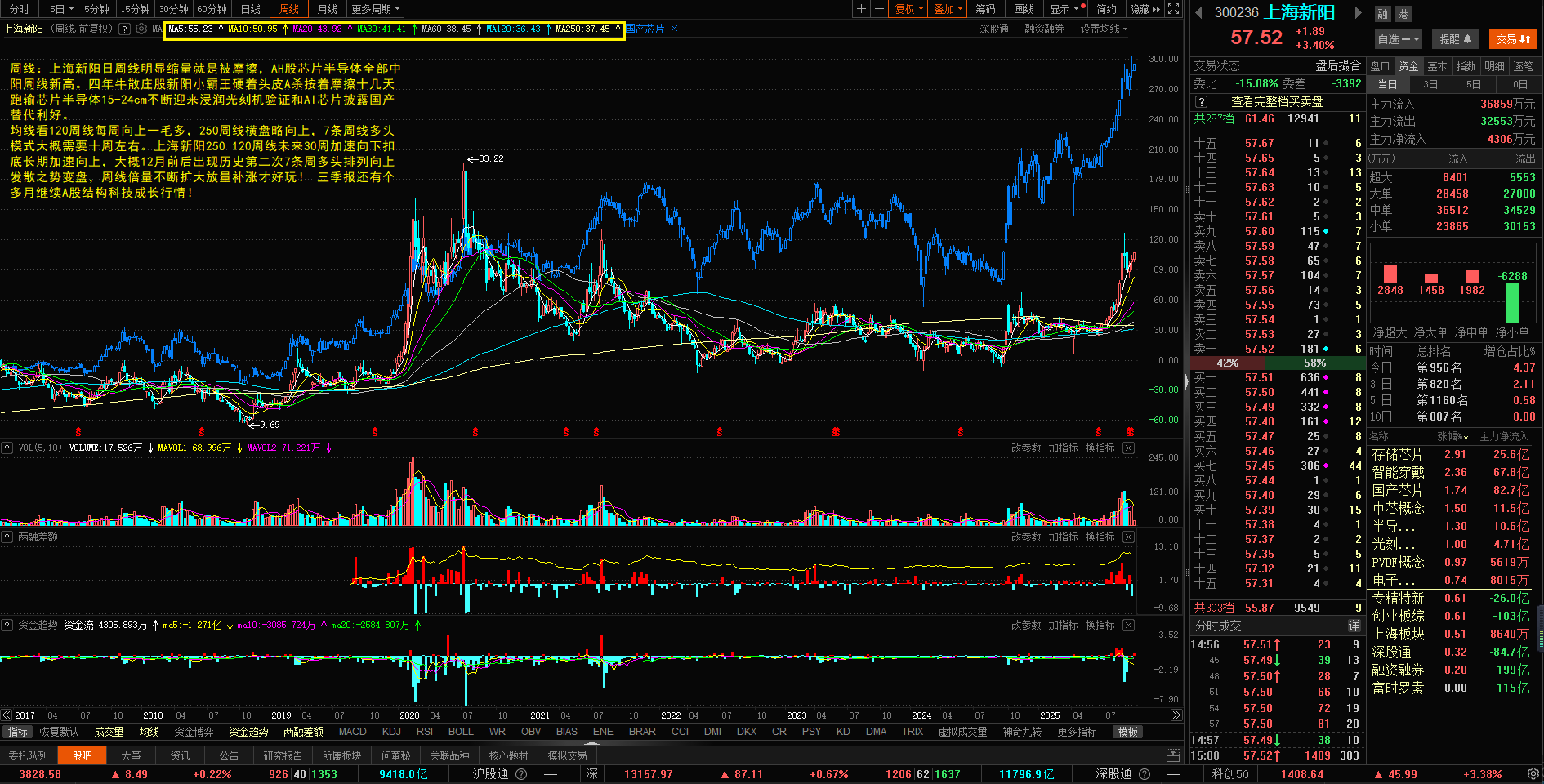Open 叠加 overlay dropdown
Screen dimensions: 1544x784
(948, 9)
